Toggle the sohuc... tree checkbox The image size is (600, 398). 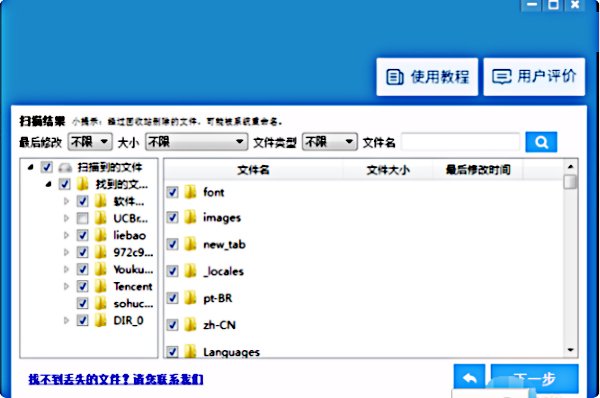[82, 303]
